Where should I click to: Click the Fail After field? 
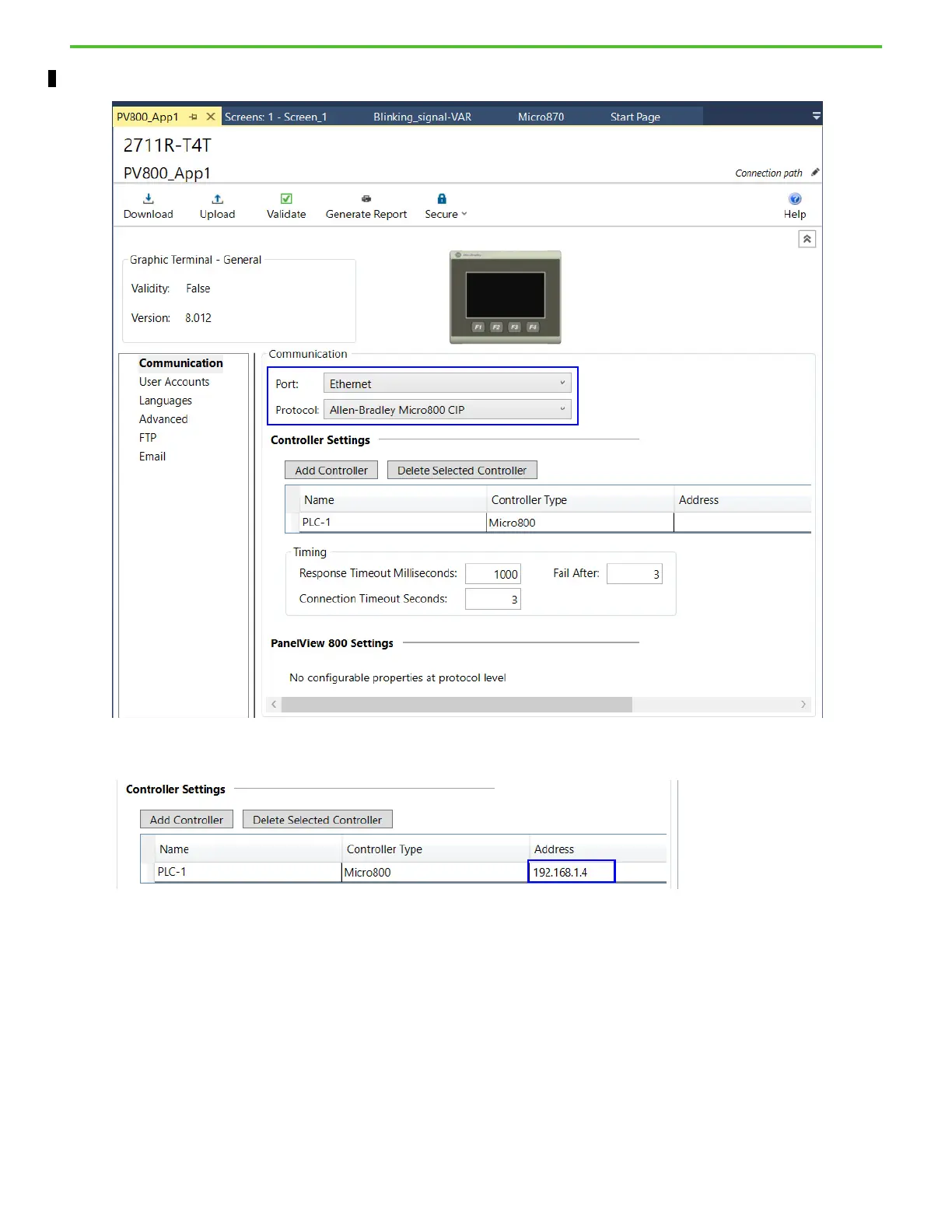click(x=635, y=574)
